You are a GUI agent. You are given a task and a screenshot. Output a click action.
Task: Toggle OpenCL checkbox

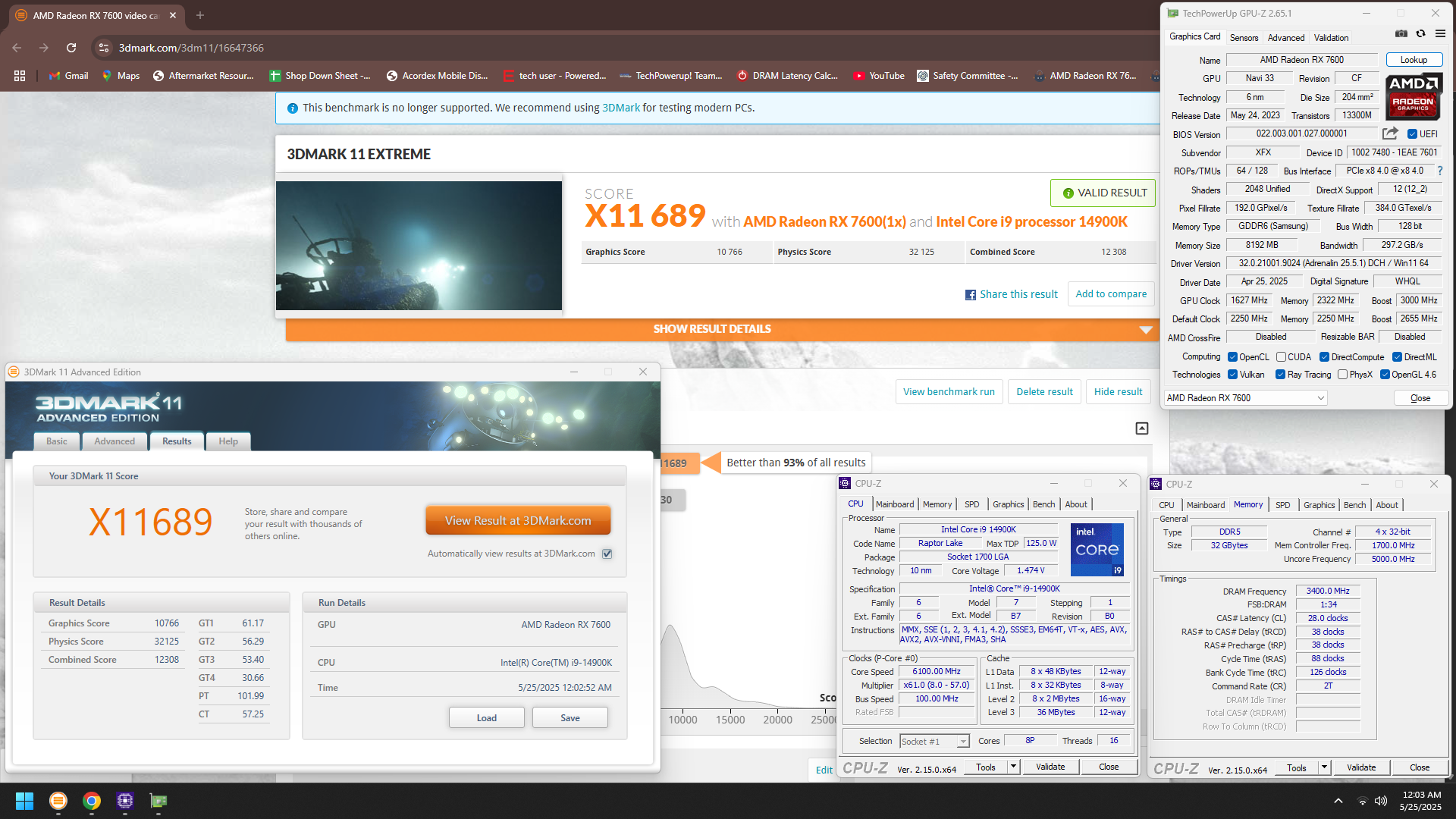[x=1233, y=357]
